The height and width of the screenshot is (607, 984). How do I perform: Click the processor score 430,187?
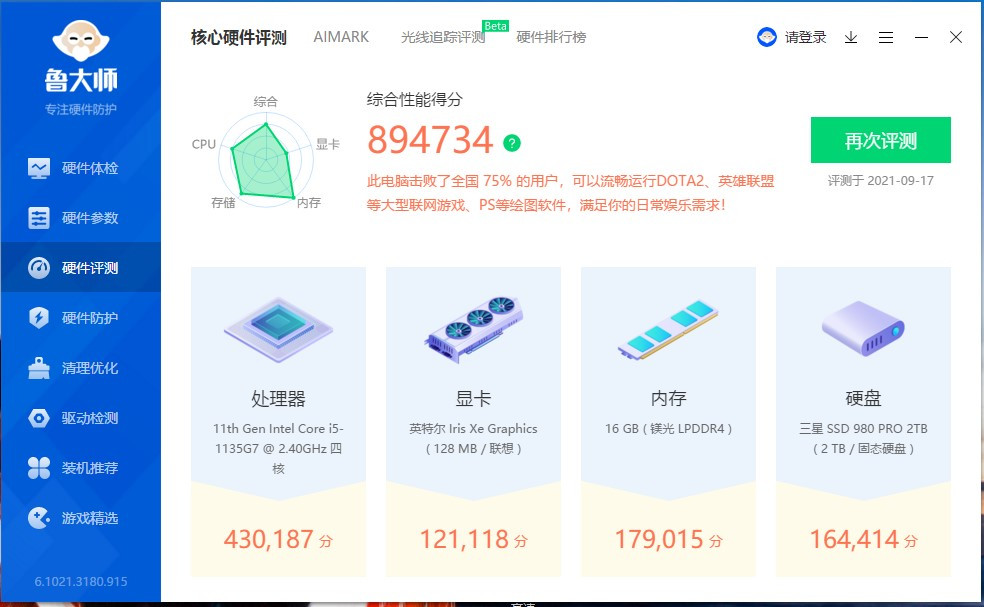click(269, 539)
